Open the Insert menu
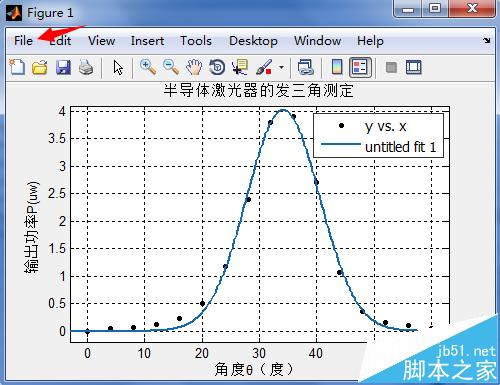 147,41
